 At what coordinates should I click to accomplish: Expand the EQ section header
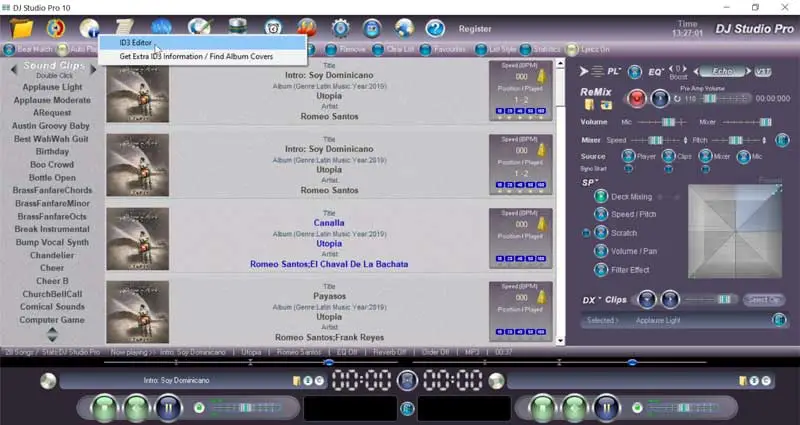(x=657, y=72)
